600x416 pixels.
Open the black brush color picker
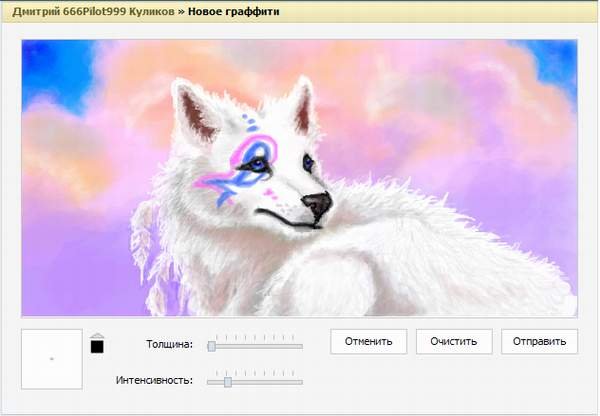(97, 346)
